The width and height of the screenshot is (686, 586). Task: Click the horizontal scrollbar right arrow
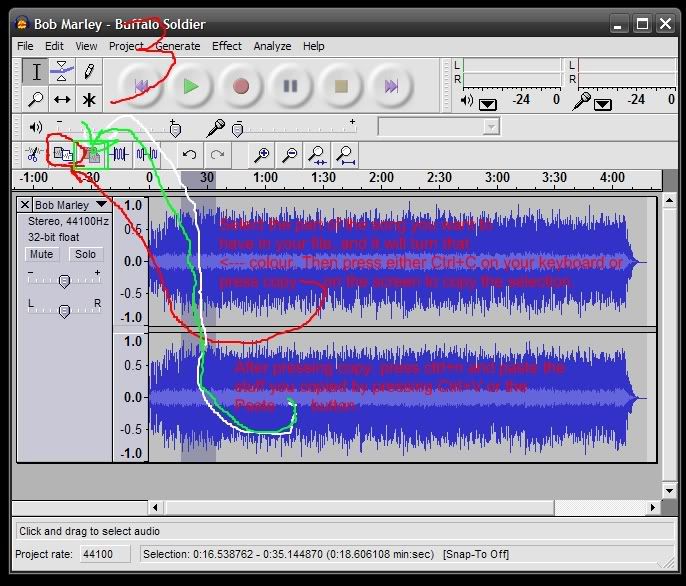tap(653, 508)
